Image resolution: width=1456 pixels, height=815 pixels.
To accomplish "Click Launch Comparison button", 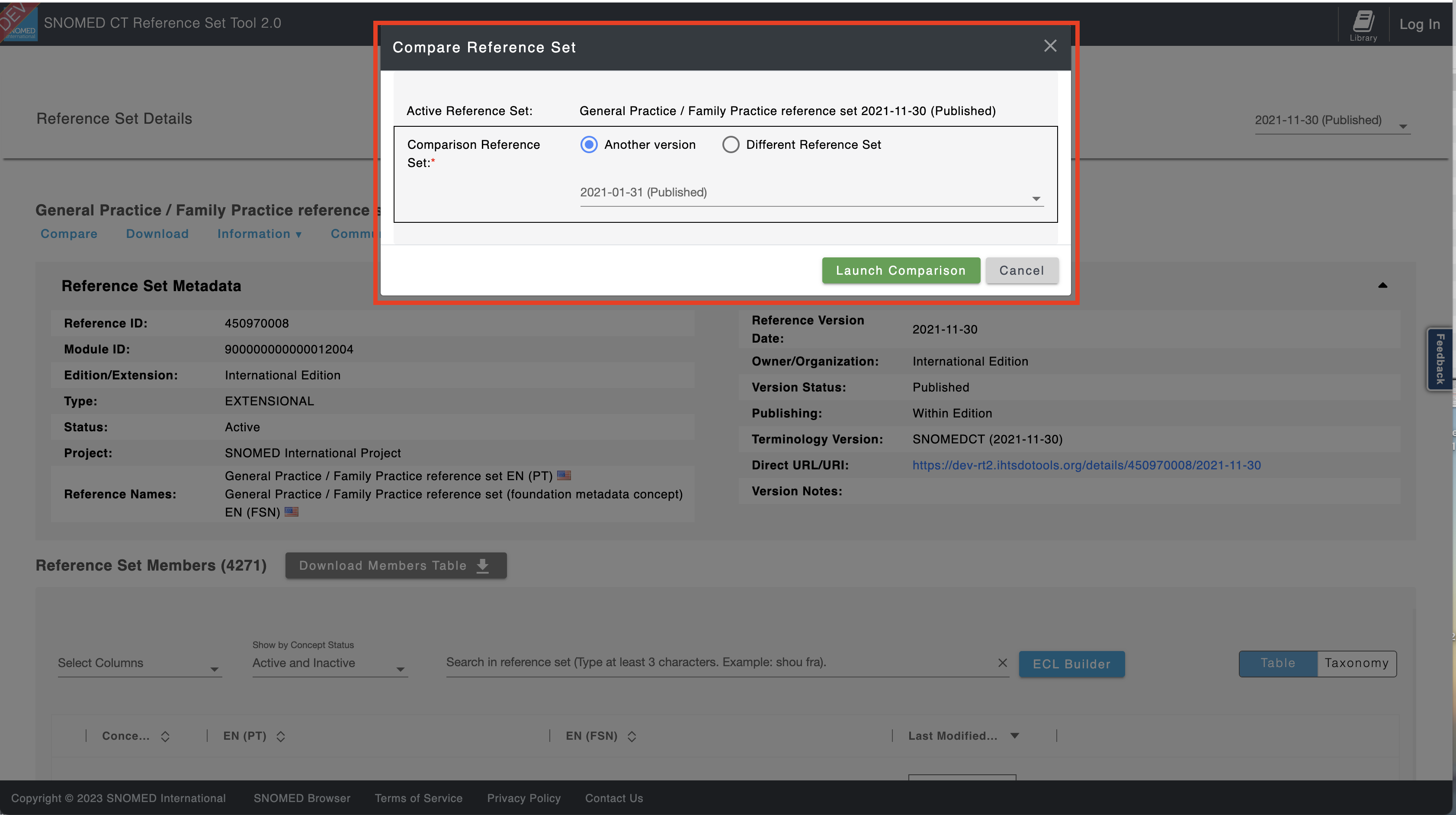I will (x=901, y=271).
